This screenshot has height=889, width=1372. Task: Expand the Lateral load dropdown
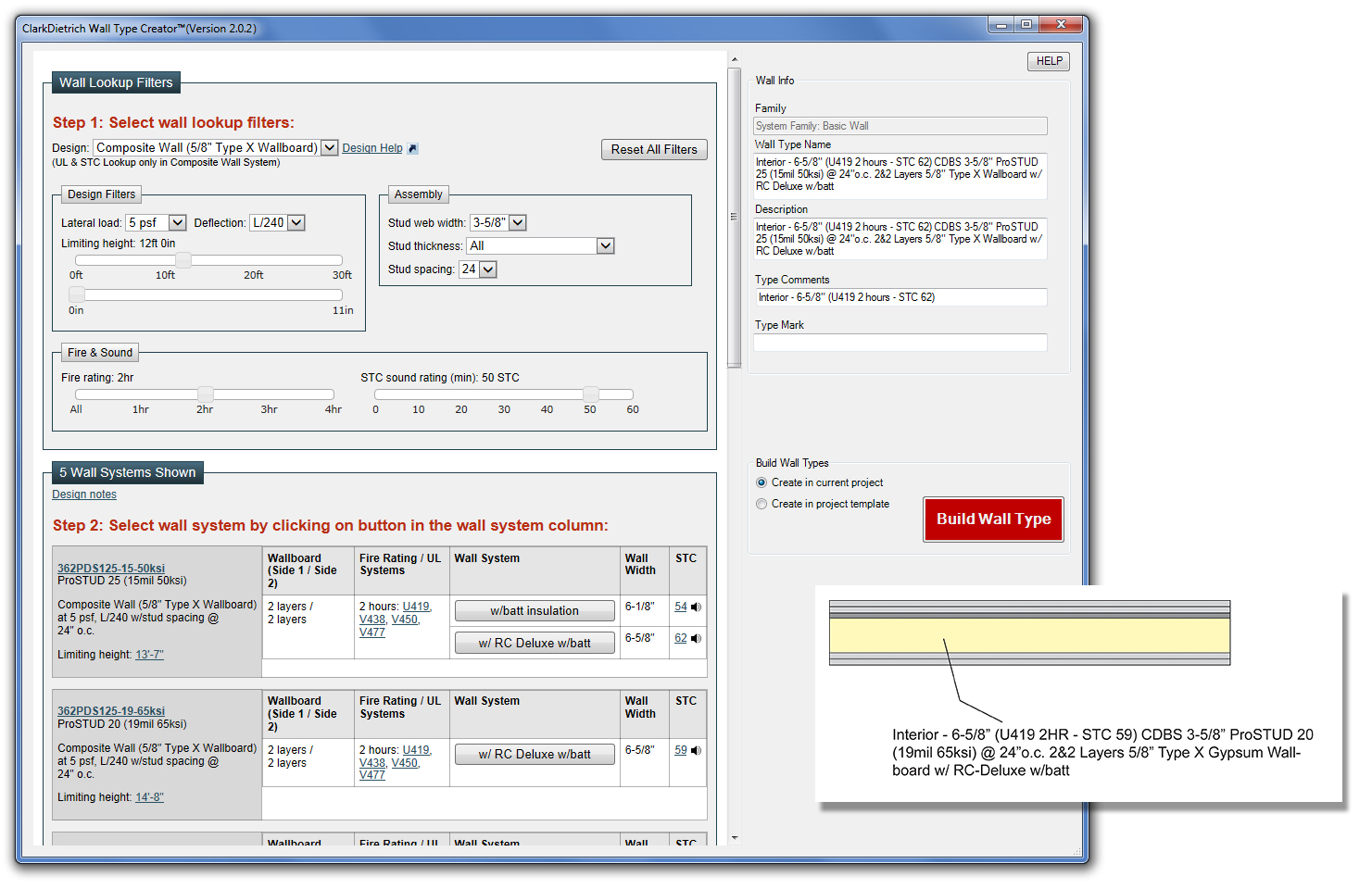point(177,223)
